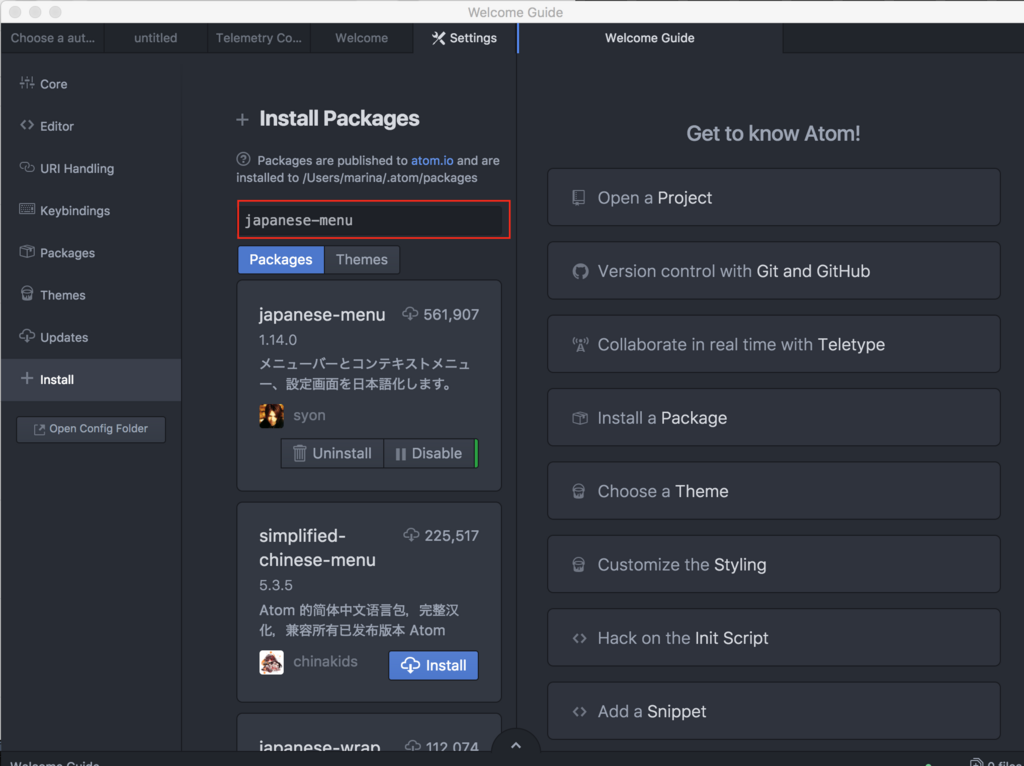Click the repo icon on Open a Project

coord(579,198)
